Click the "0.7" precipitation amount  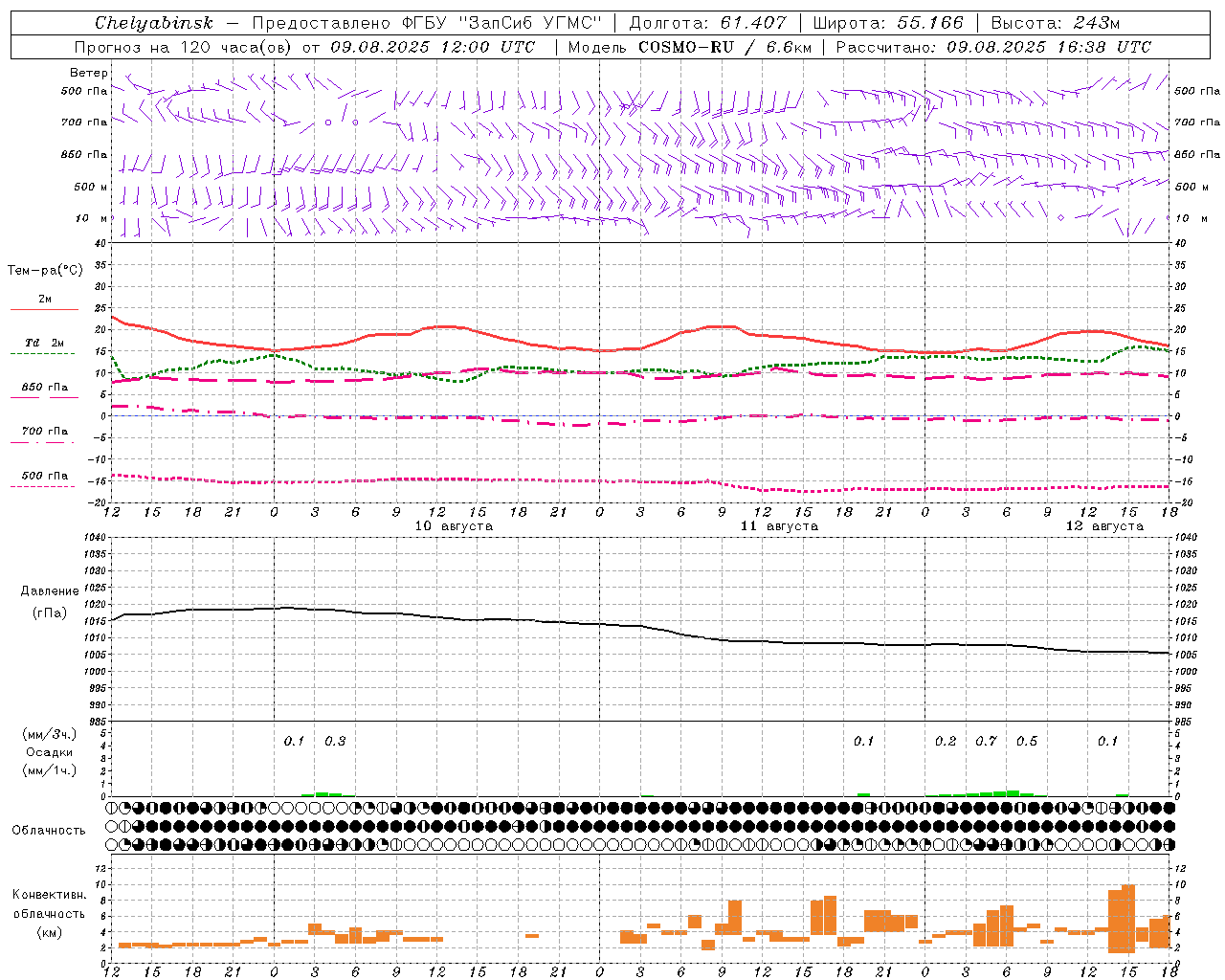click(x=986, y=742)
